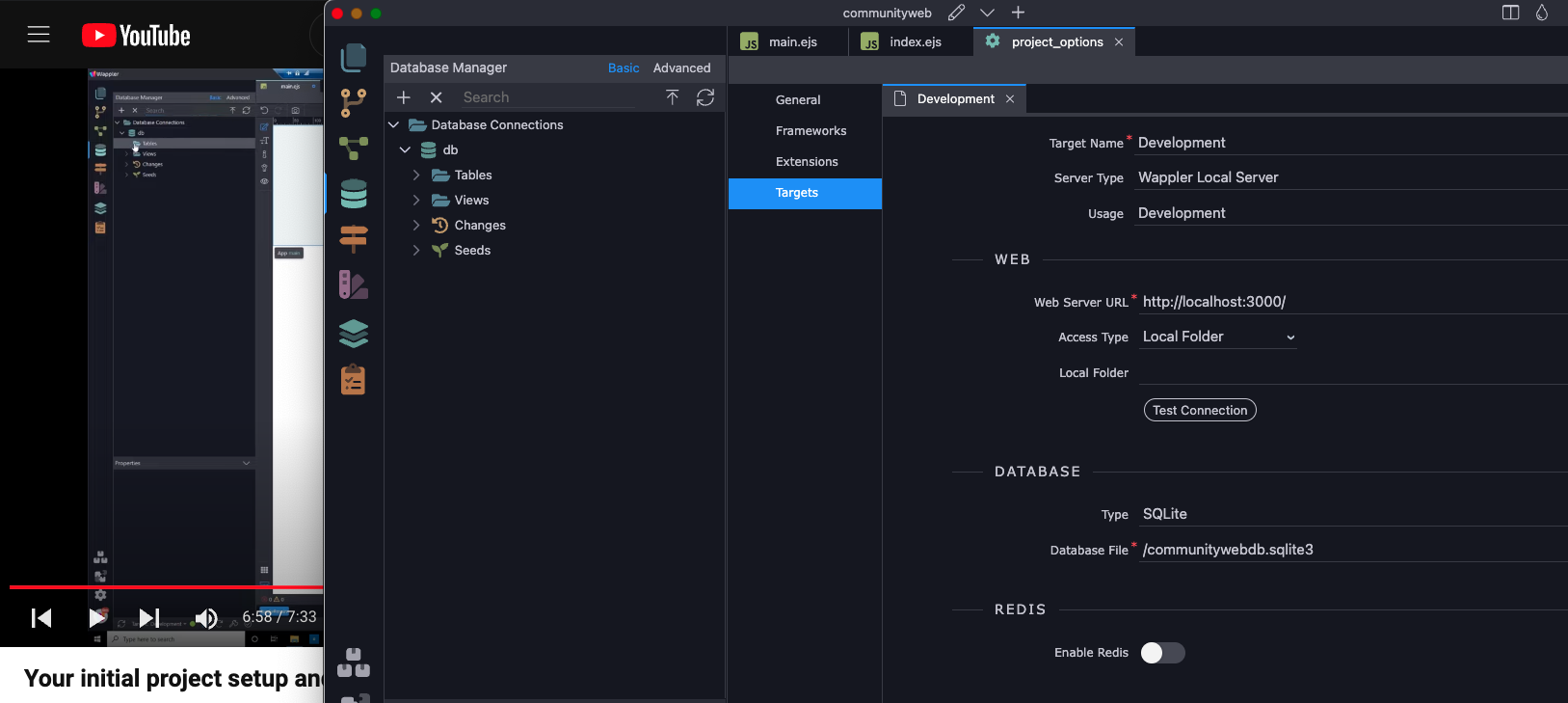Open the Theme Manager swatch icon

[x=354, y=284]
